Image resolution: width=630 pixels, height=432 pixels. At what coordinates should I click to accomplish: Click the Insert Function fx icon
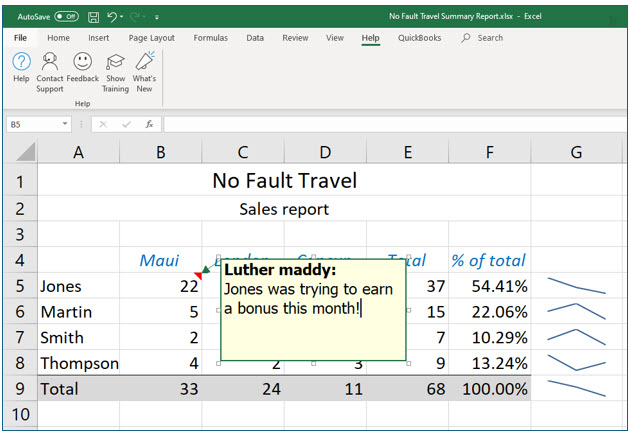pos(149,125)
